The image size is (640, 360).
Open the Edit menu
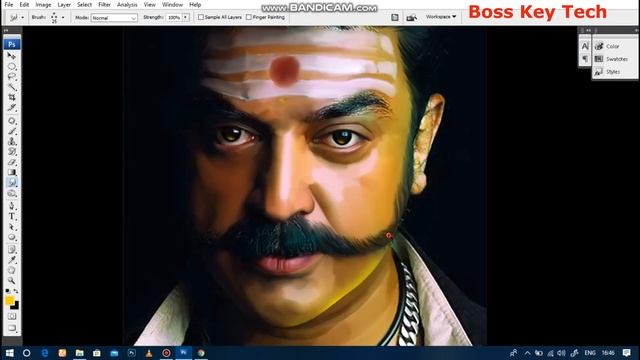pos(24,4)
